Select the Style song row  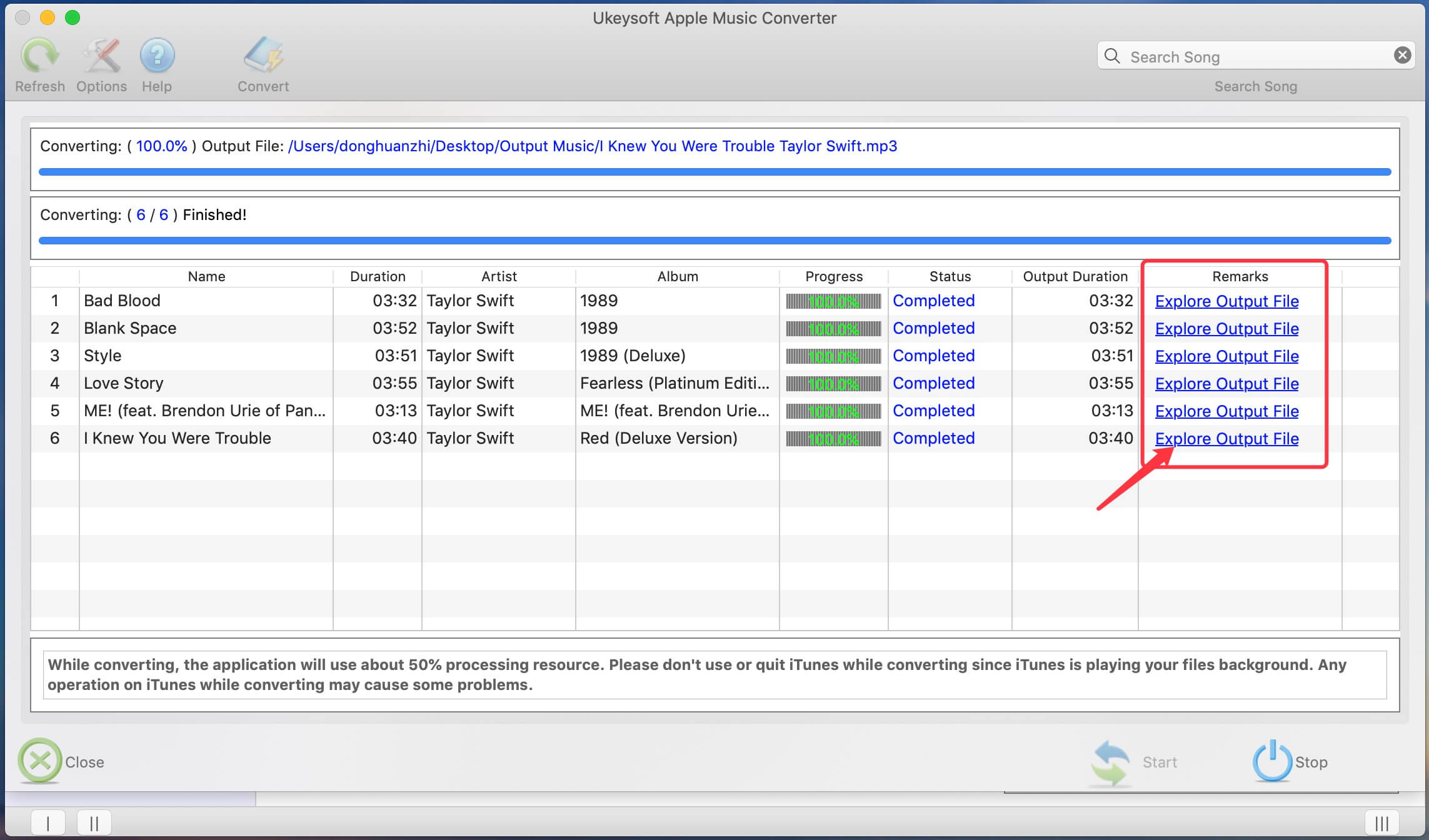714,354
